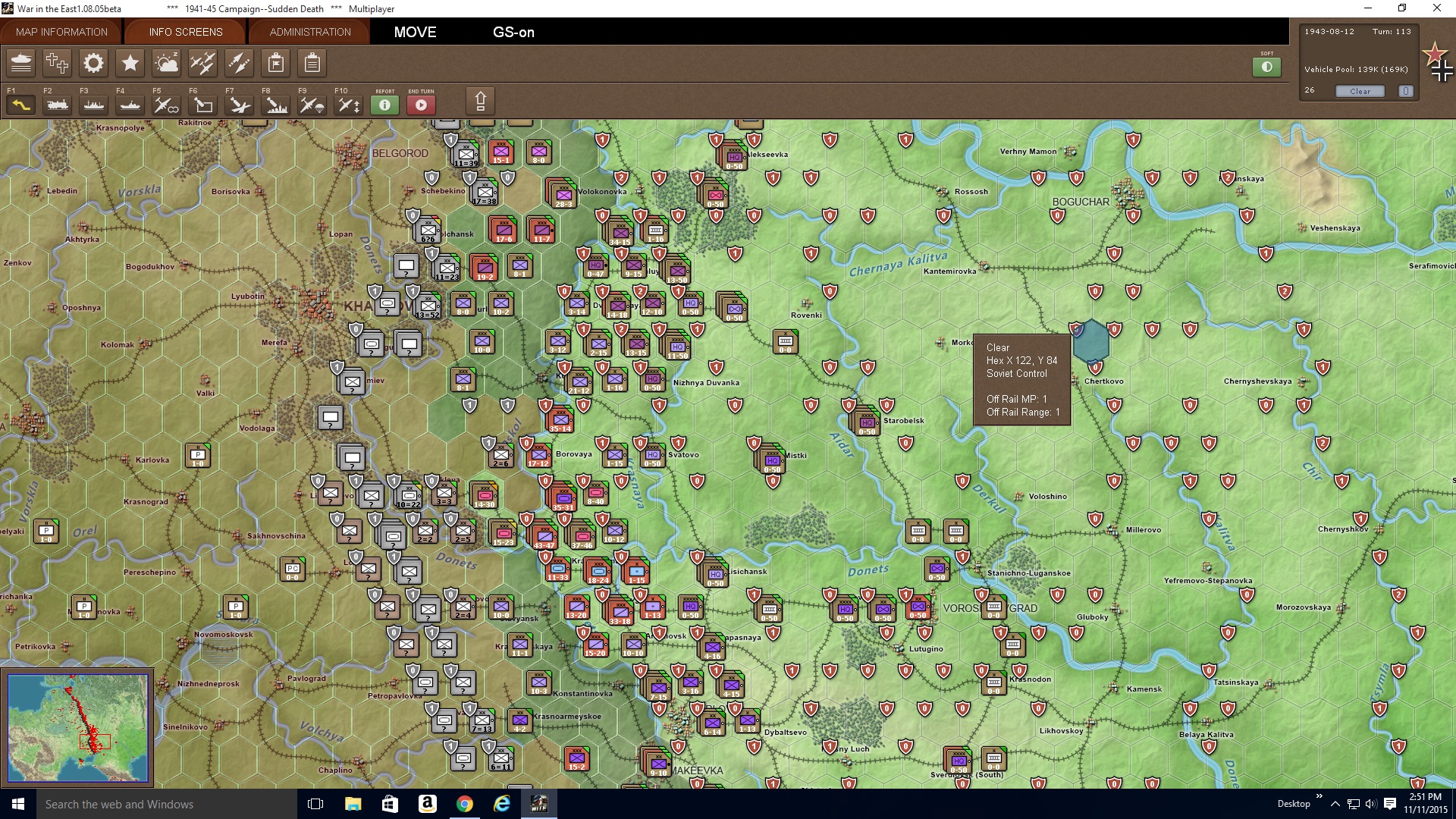Viewport: 1456px width, 819px height.
Task: Select F7 bomb airfield mode
Action: pos(240,105)
